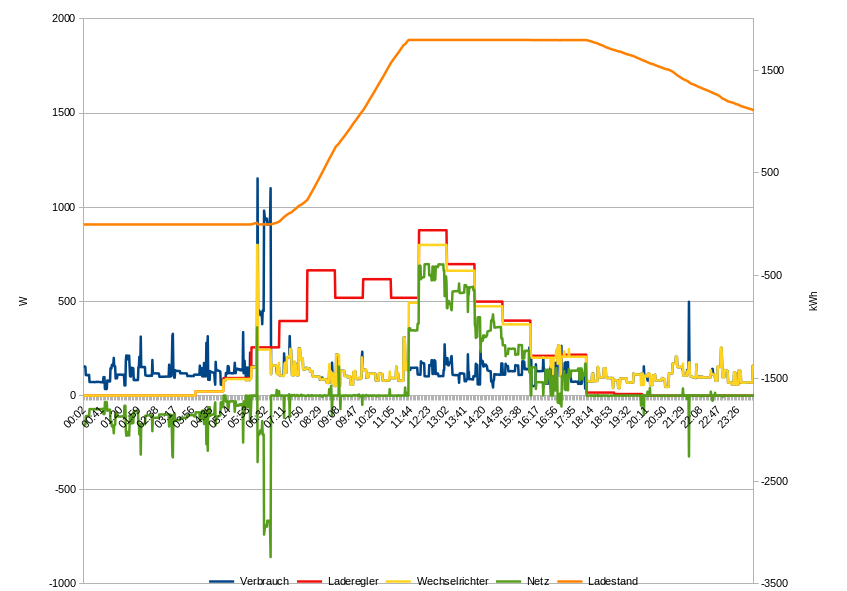
Task: Click the green Netz legend line swatch
Action: (510, 581)
